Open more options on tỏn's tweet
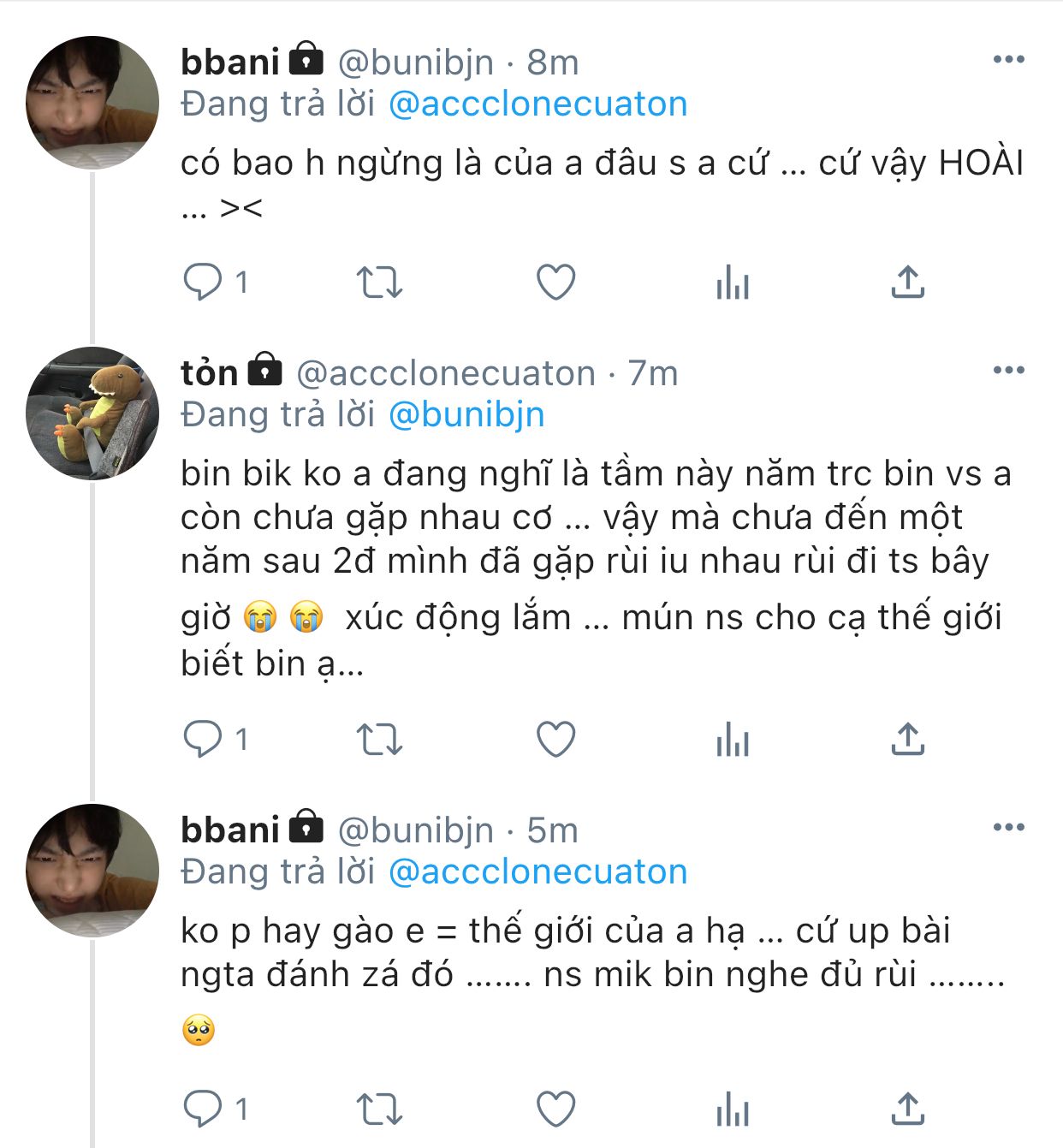The image size is (1063, 1148). [x=1008, y=370]
